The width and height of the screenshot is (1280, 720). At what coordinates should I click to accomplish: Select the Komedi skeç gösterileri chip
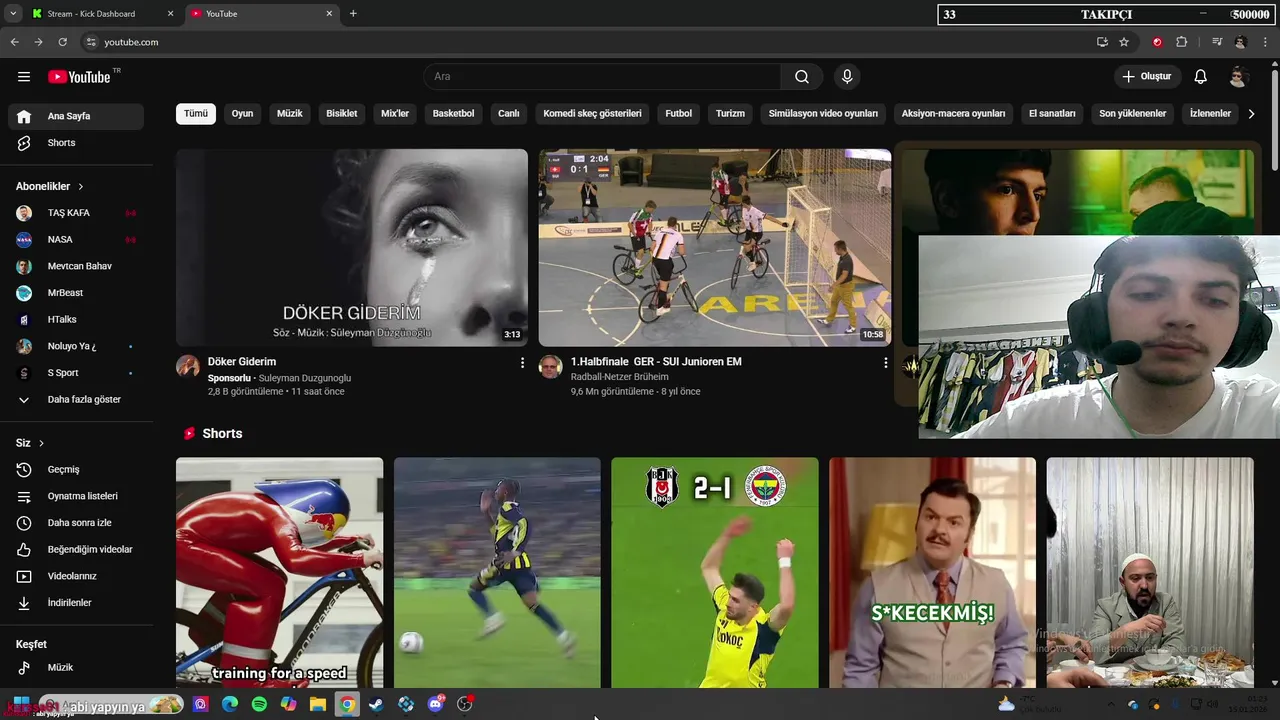tap(592, 113)
